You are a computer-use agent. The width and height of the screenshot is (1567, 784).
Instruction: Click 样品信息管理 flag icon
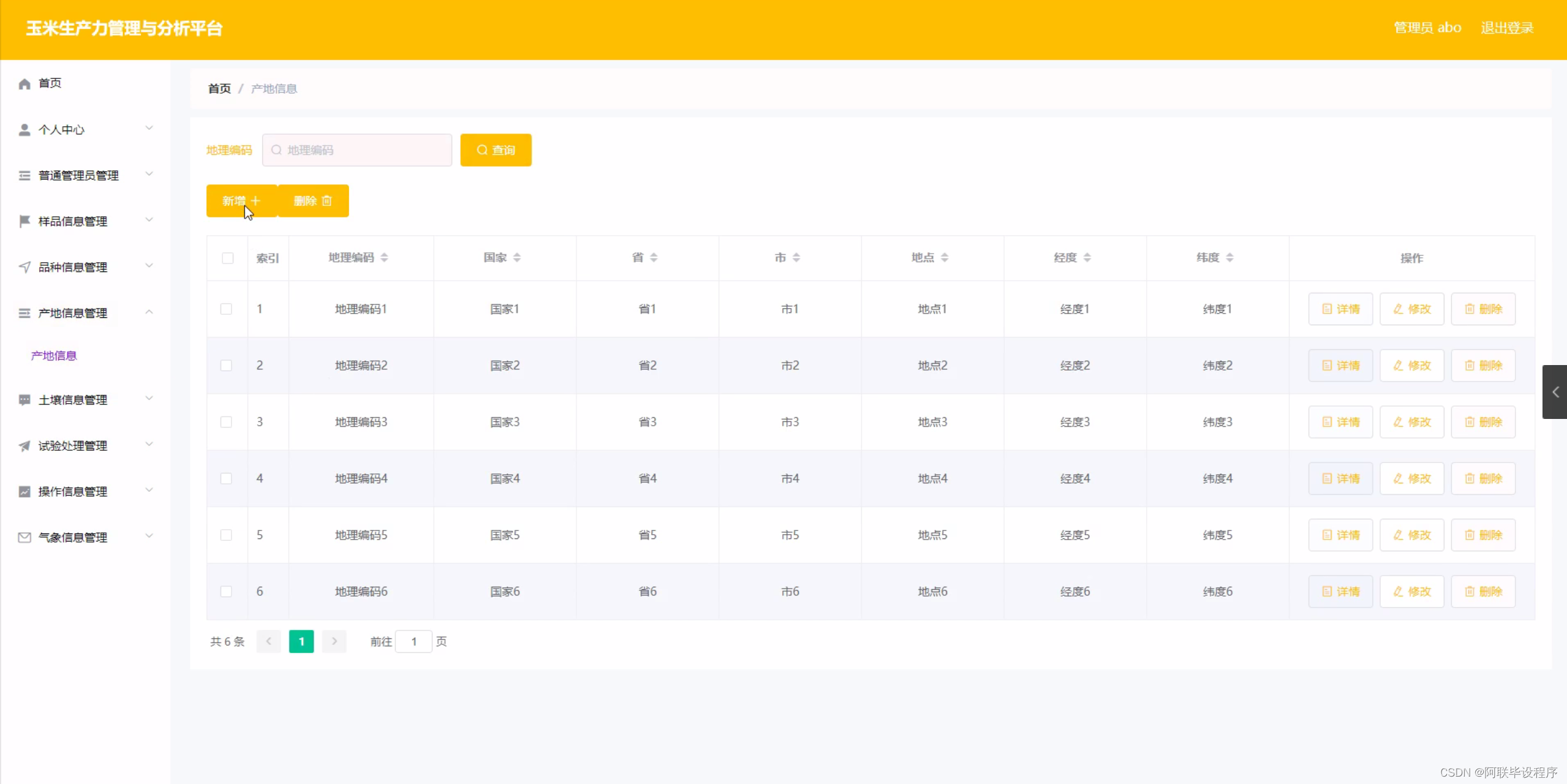click(x=25, y=221)
